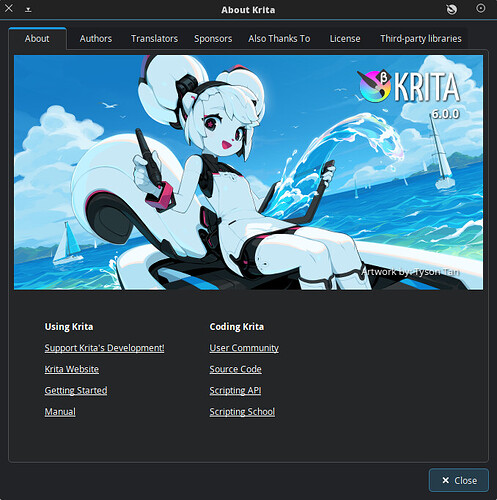Image resolution: width=497 pixels, height=500 pixels.
Task: Select the Also Thanks To tab
Action: click(x=279, y=39)
